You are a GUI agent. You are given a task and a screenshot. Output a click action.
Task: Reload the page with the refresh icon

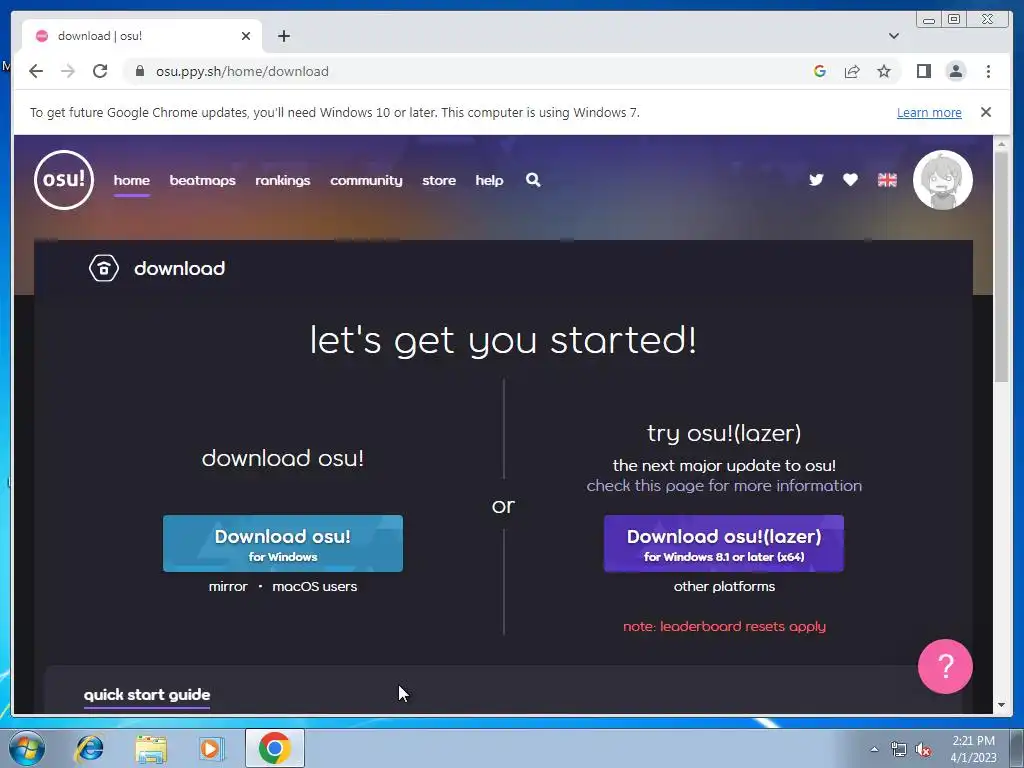[100, 71]
